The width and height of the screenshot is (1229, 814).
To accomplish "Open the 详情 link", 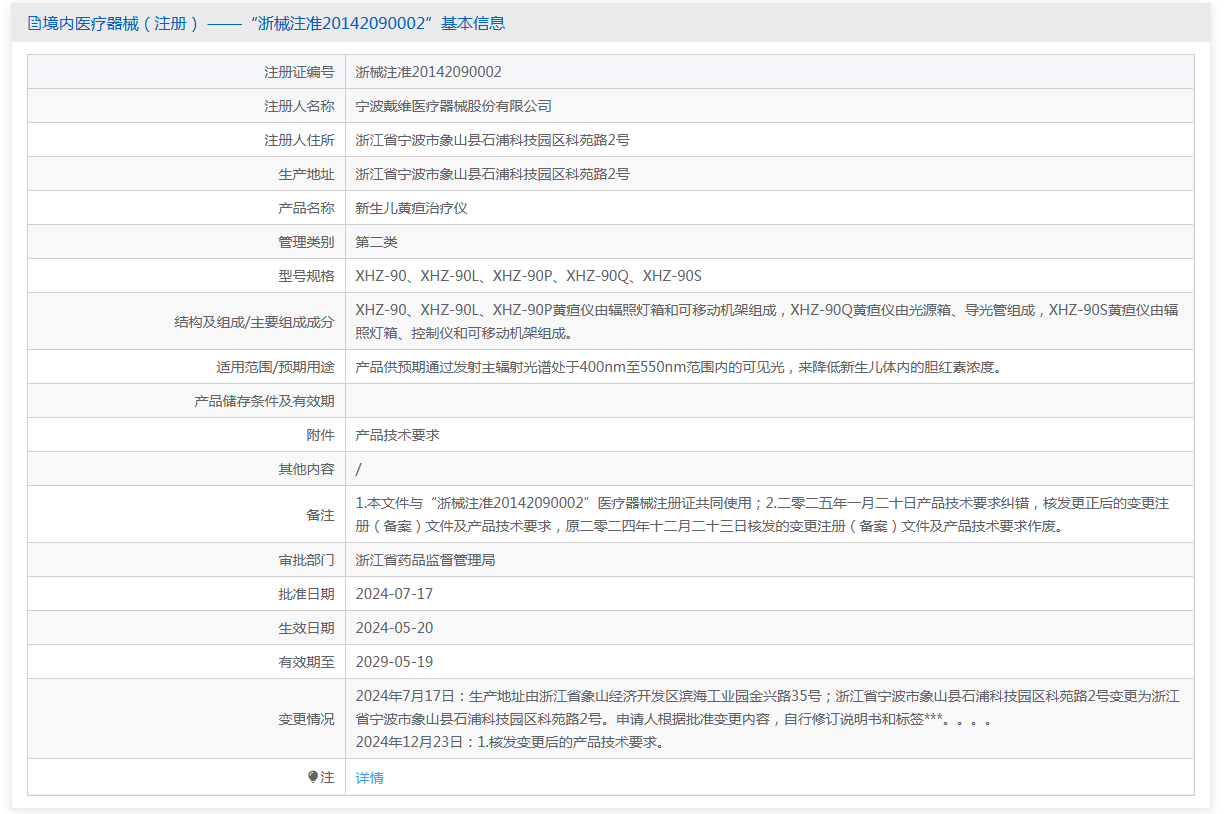I will click(x=369, y=778).
